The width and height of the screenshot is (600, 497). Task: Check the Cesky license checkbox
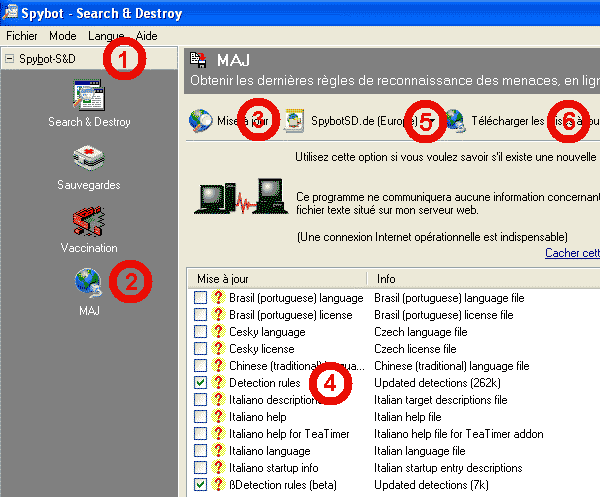(x=201, y=349)
